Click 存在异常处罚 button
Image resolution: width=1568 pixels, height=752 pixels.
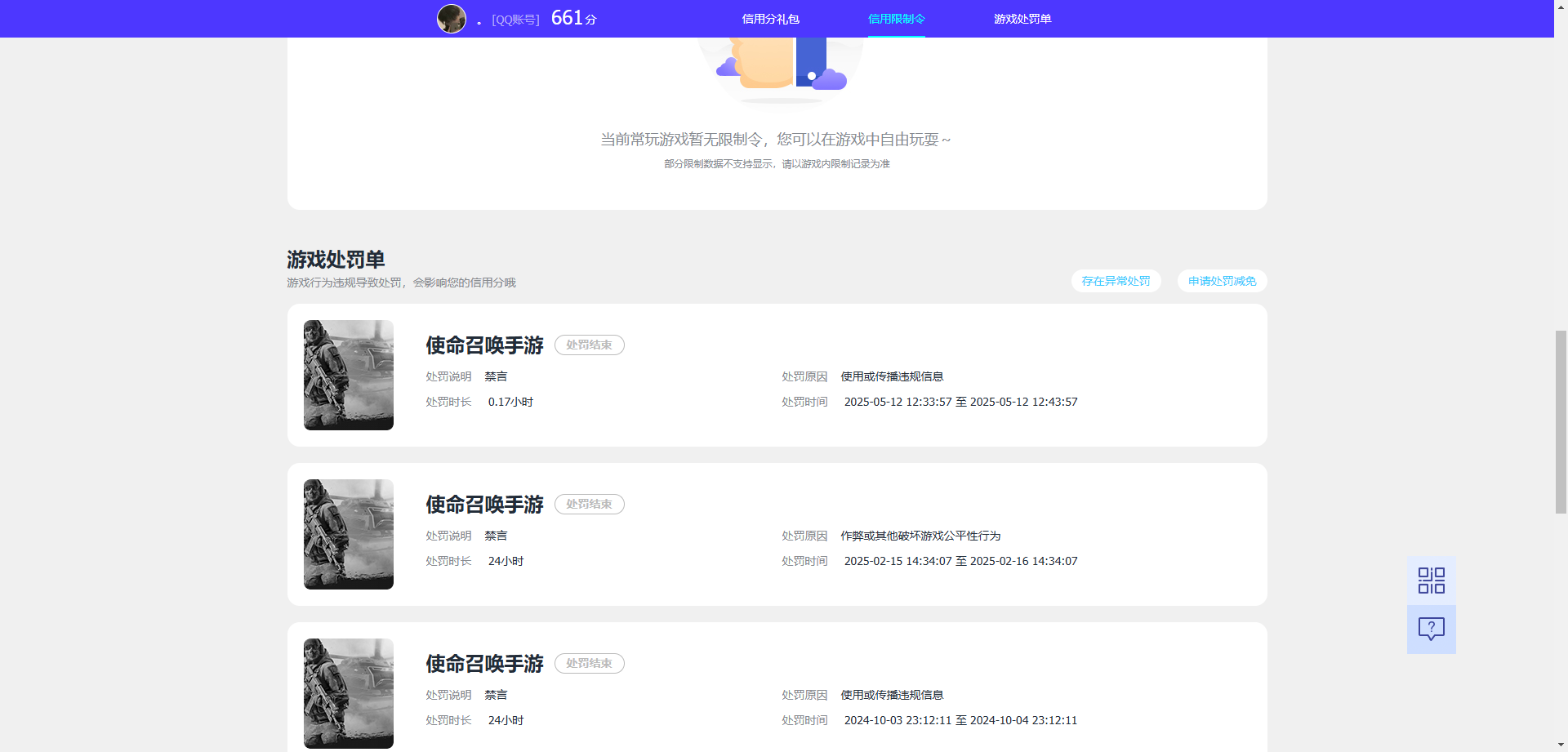(1116, 281)
